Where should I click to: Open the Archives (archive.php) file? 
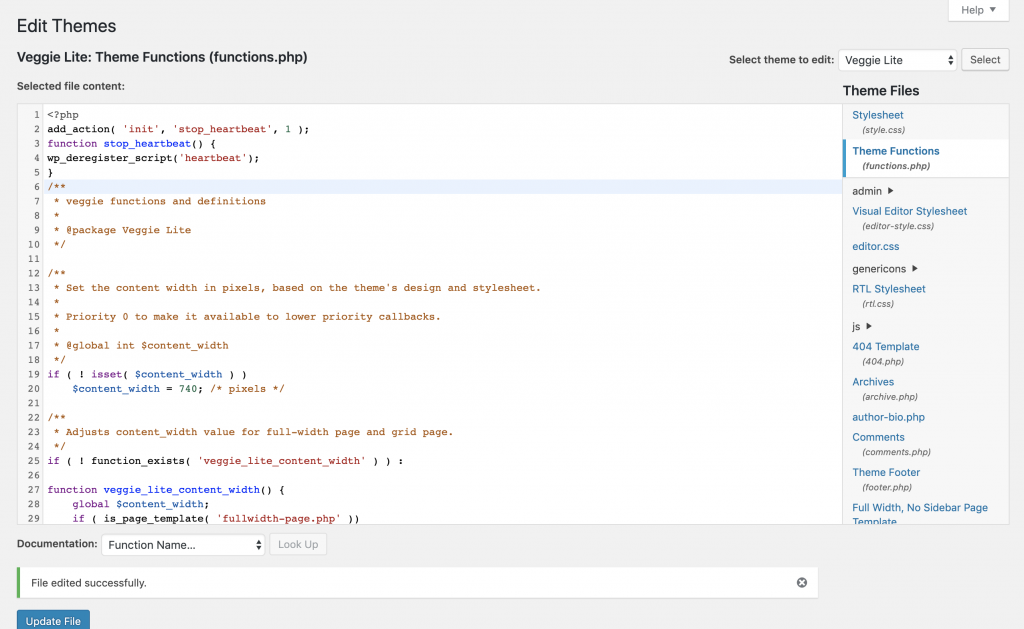pyautogui.click(x=873, y=381)
